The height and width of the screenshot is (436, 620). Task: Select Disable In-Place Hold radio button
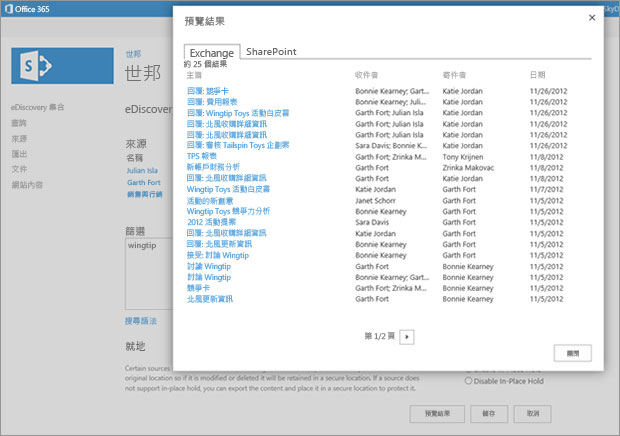pos(469,381)
